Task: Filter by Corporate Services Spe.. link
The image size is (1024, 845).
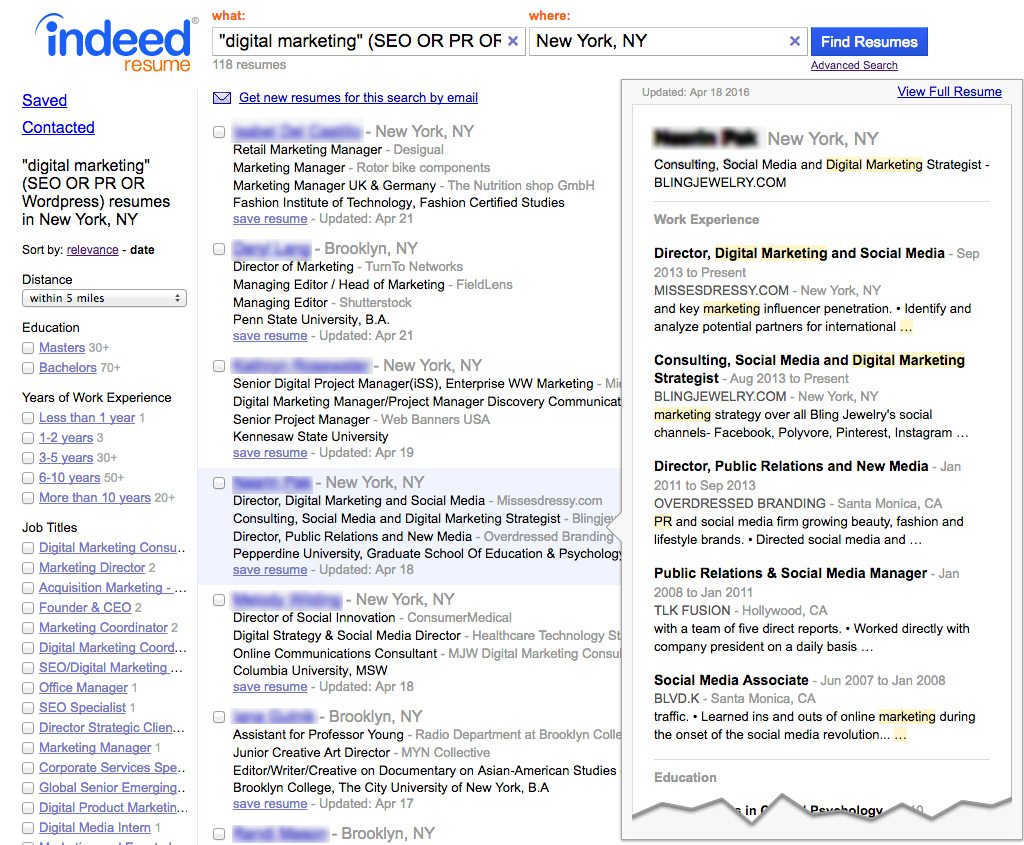Action: (x=112, y=768)
